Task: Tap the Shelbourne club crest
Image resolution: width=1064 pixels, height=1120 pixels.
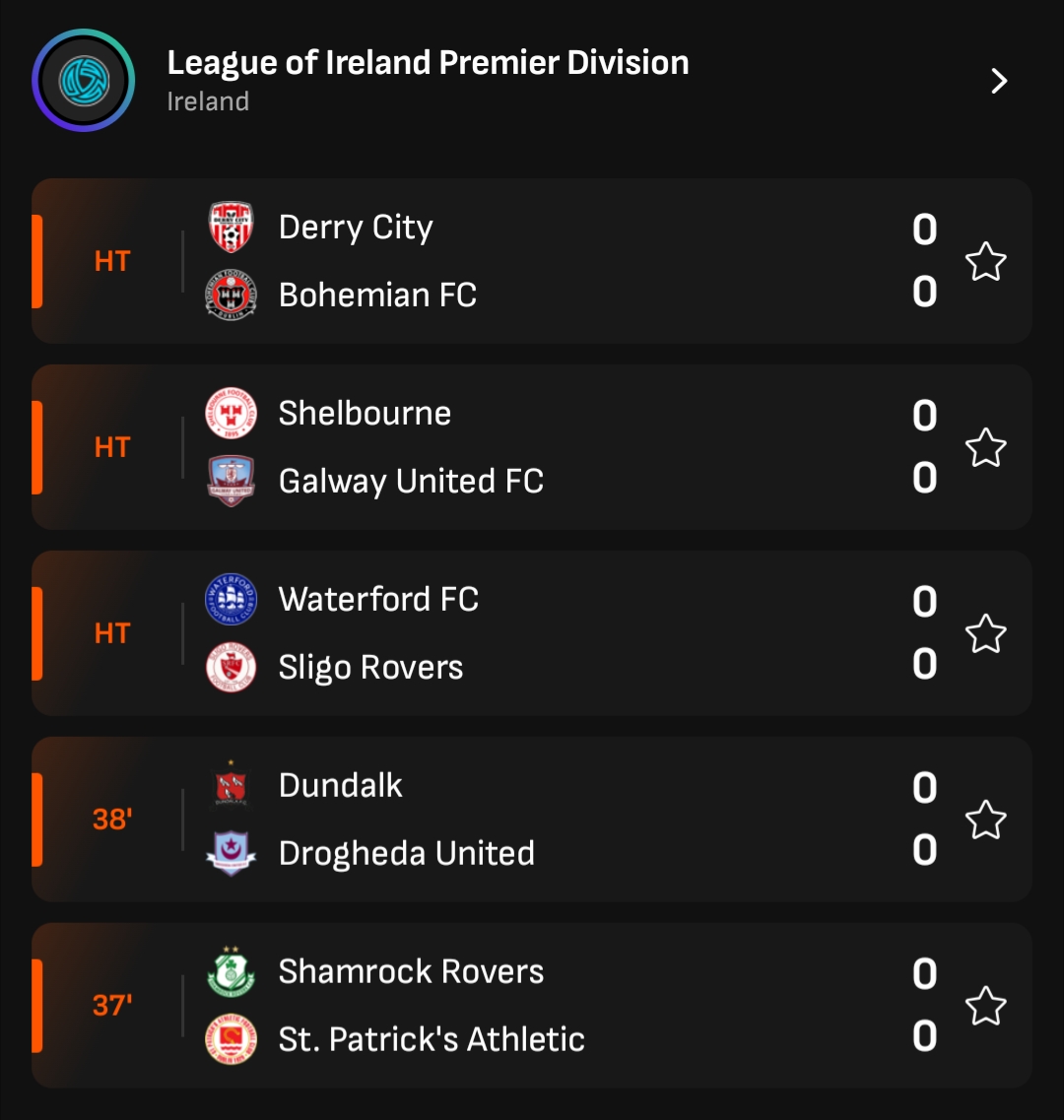Action: [x=231, y=414]
